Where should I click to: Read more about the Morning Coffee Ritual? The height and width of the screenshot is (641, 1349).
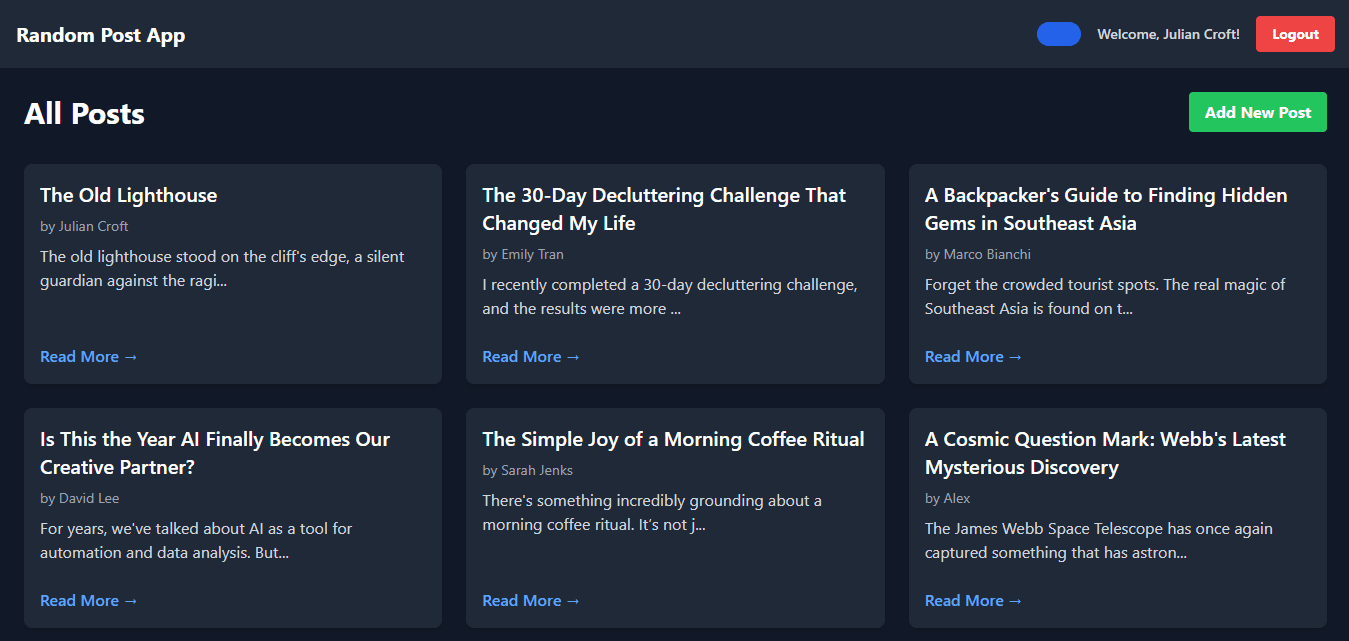point(530,600)
